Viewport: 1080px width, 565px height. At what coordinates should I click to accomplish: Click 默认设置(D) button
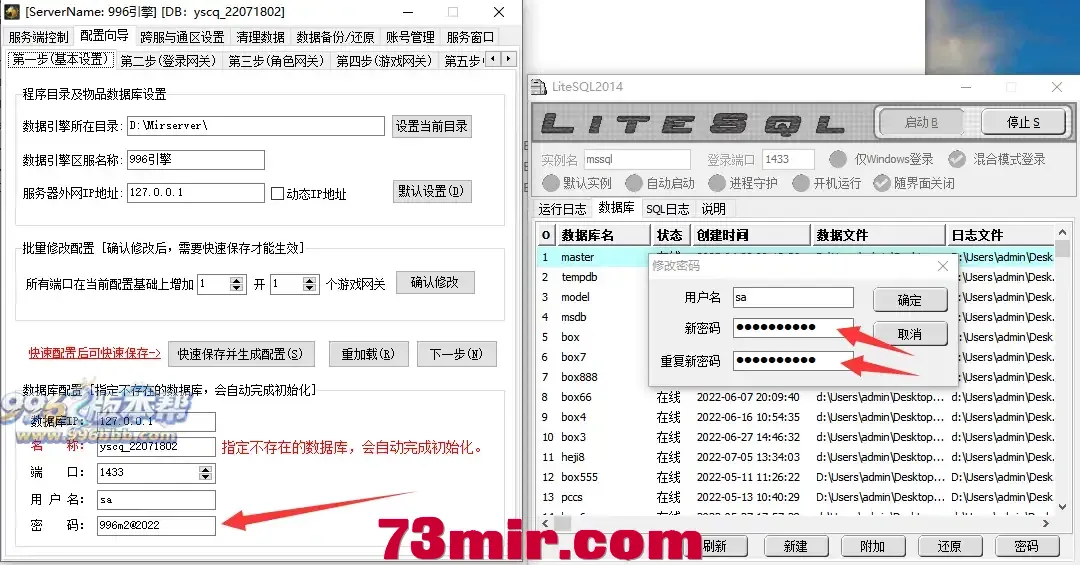click(432, 191)
